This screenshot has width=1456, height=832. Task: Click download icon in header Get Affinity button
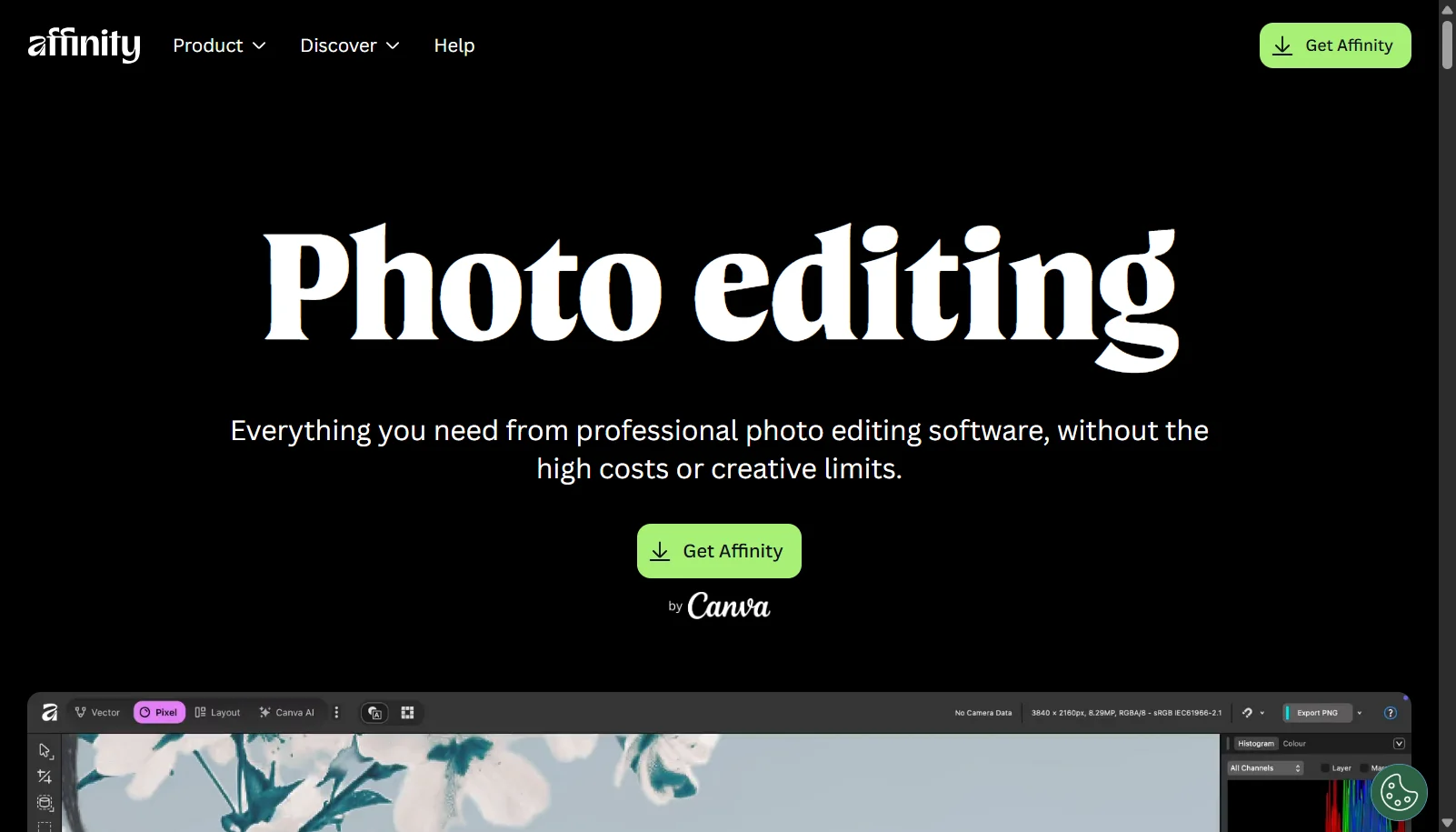(x=1282, y=45)
